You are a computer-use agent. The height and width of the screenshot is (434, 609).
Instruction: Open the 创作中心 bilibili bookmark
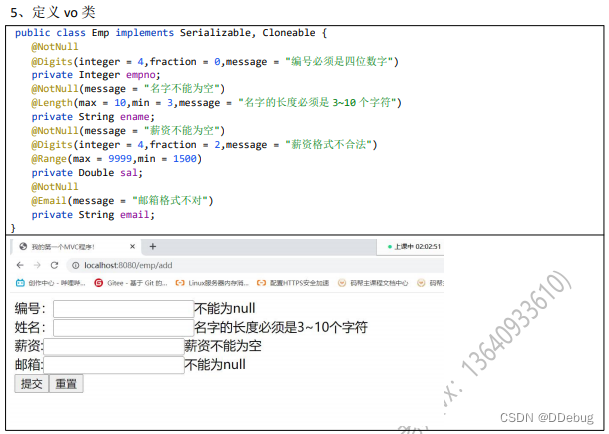click(50, 283)
